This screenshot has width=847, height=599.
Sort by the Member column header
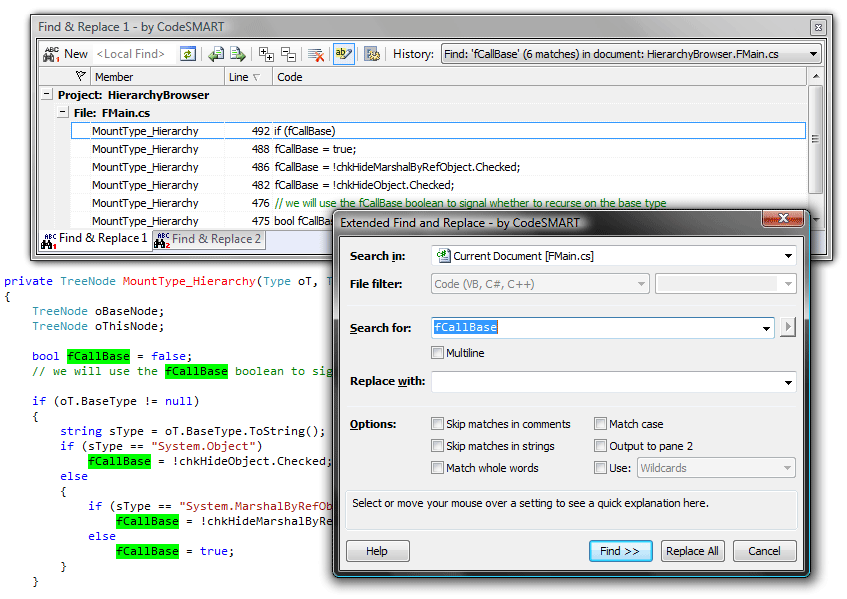pos(157,77)
